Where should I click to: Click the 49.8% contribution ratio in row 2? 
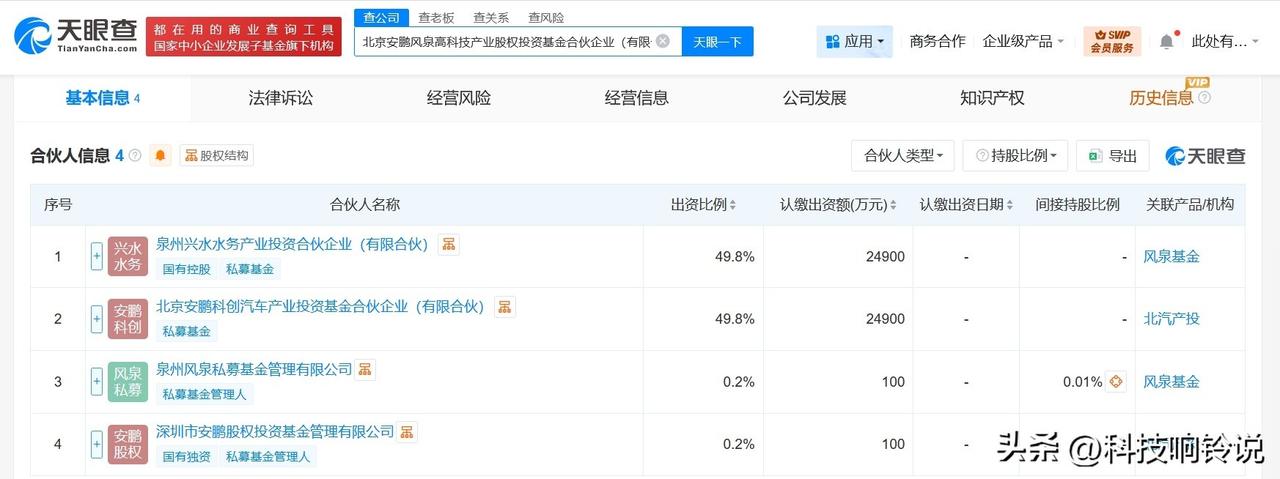pos(735,319)
